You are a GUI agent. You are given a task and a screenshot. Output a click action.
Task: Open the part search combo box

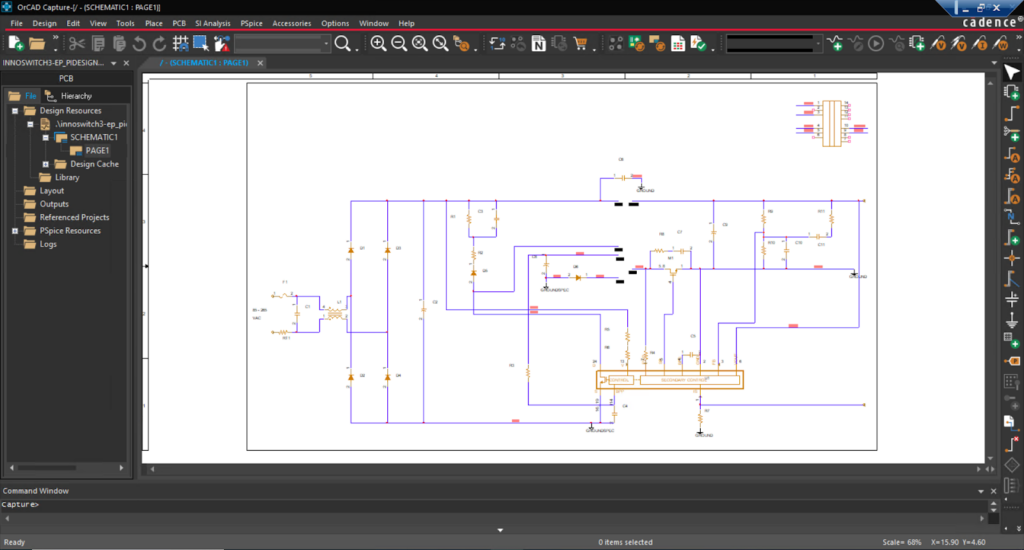click(x=282, y=44)
